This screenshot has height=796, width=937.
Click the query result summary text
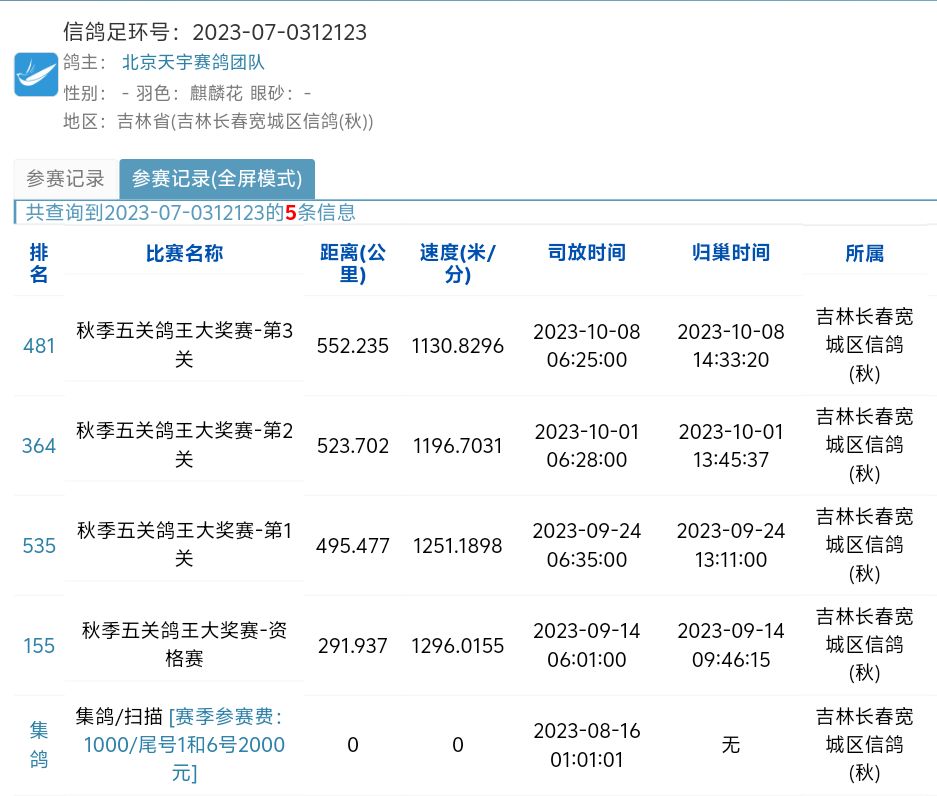tap(190, 212)
